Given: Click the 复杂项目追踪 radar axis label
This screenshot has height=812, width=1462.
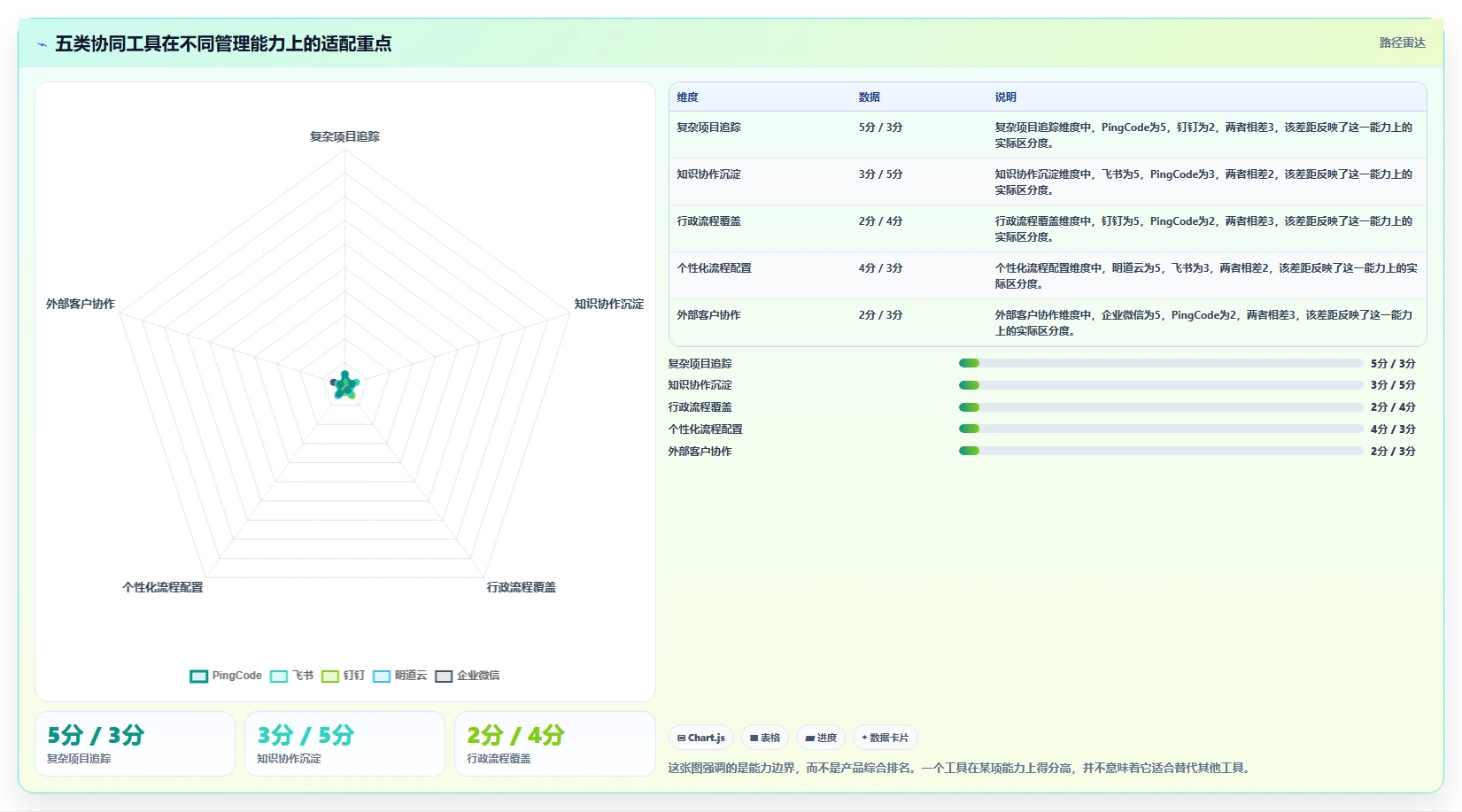Looking at the screenshot, I should tap(344, 136).
